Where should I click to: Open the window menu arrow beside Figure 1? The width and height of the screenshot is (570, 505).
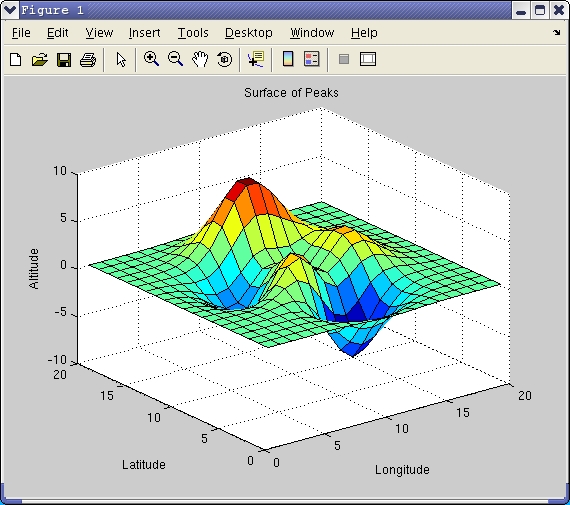click(x=9, y=10)
